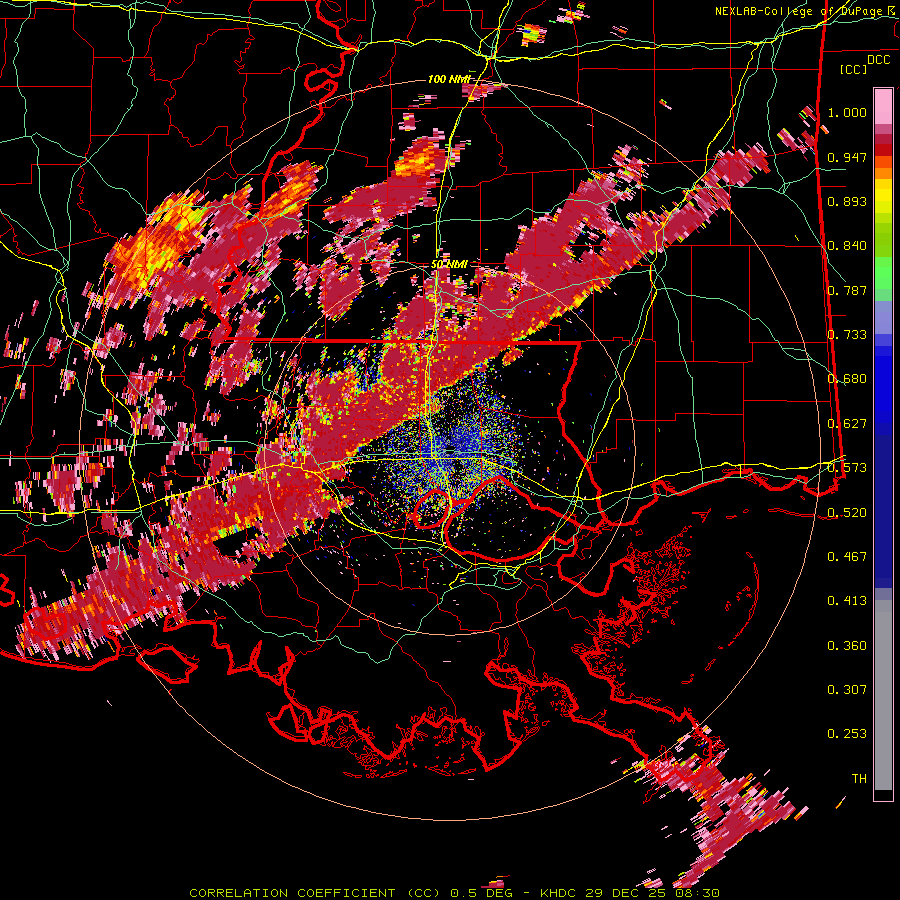Screen dimensions: 900x900
Task: Click the 0.733 scale value
Action: pos(847,335)
